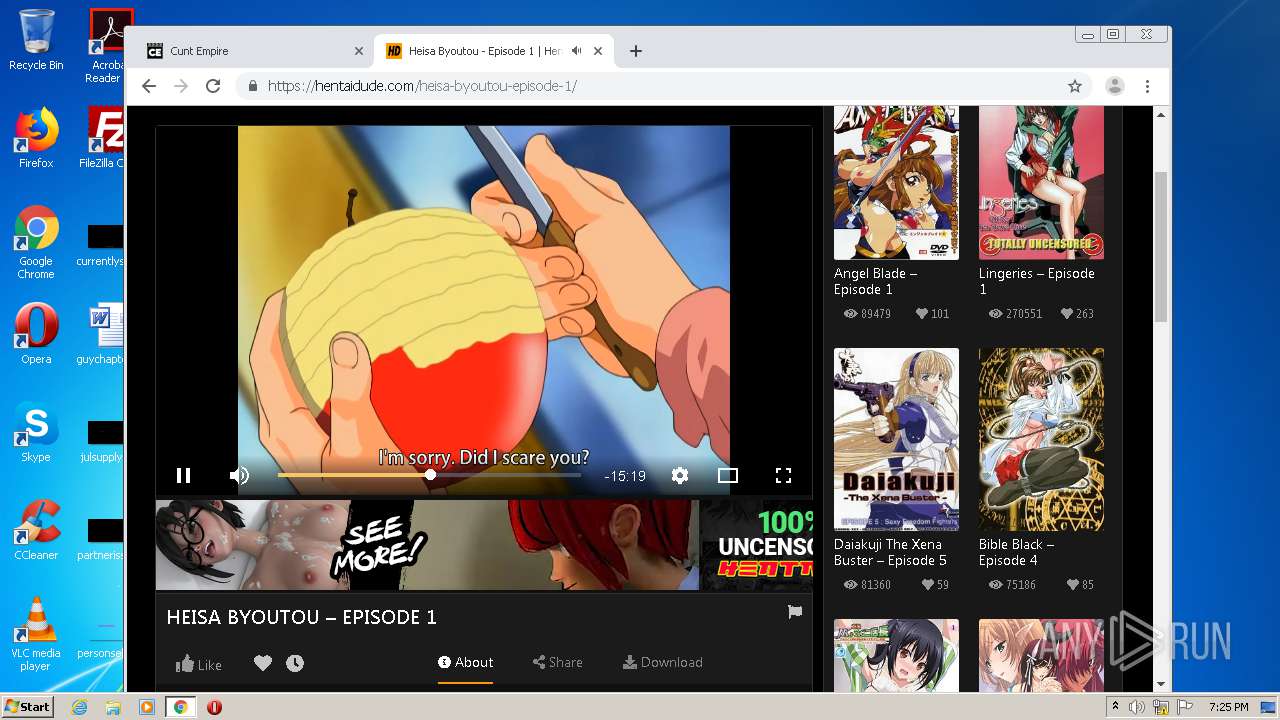Click Opera icon in taskbar
The width and height of the screenshot is (1280, 720).
(214, 707)
